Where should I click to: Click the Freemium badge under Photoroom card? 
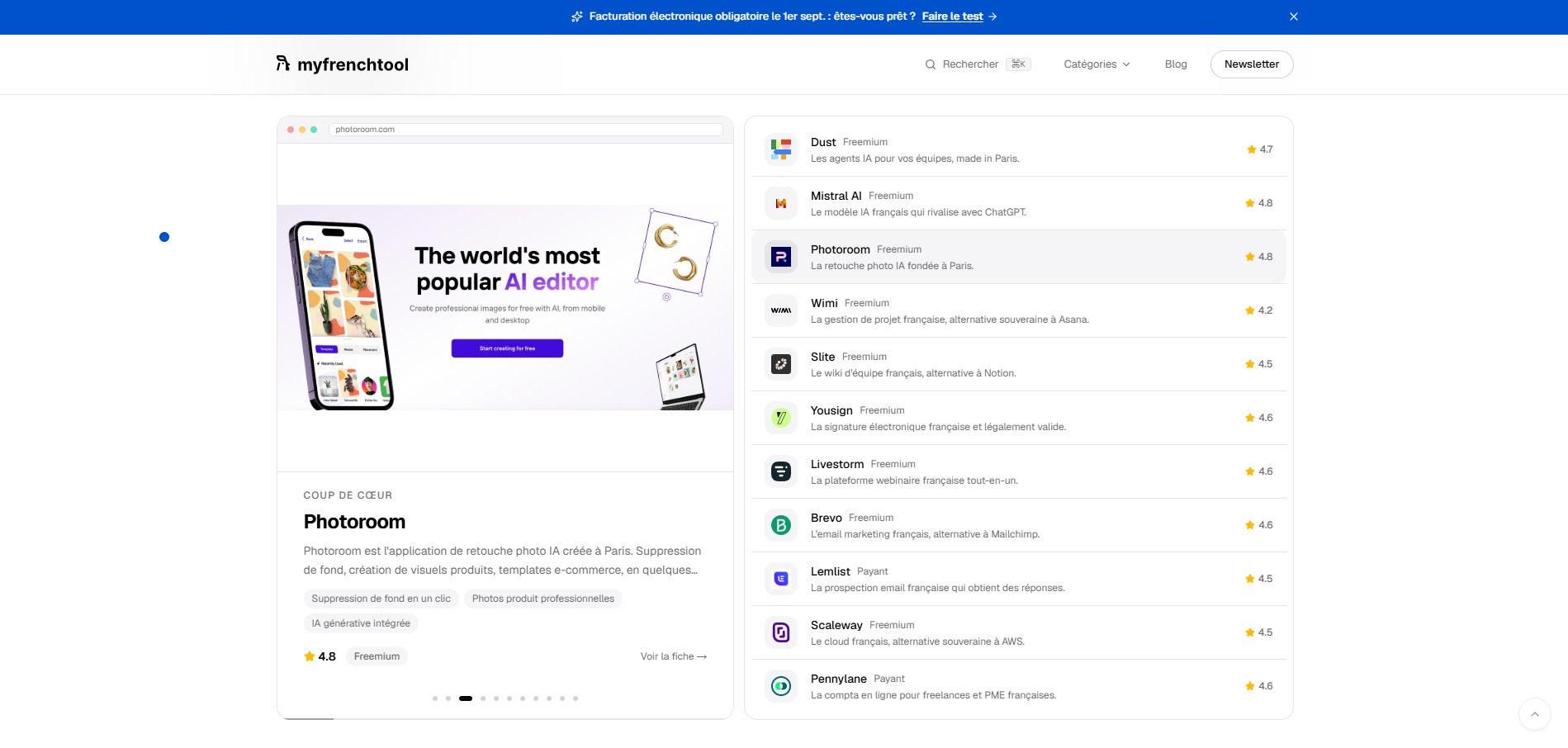click(x=377, y=656)
